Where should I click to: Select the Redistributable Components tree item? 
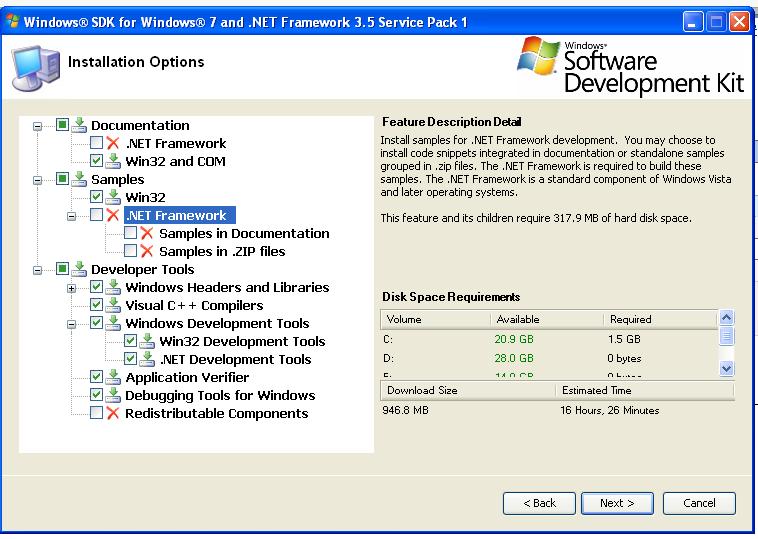(217, 413)
